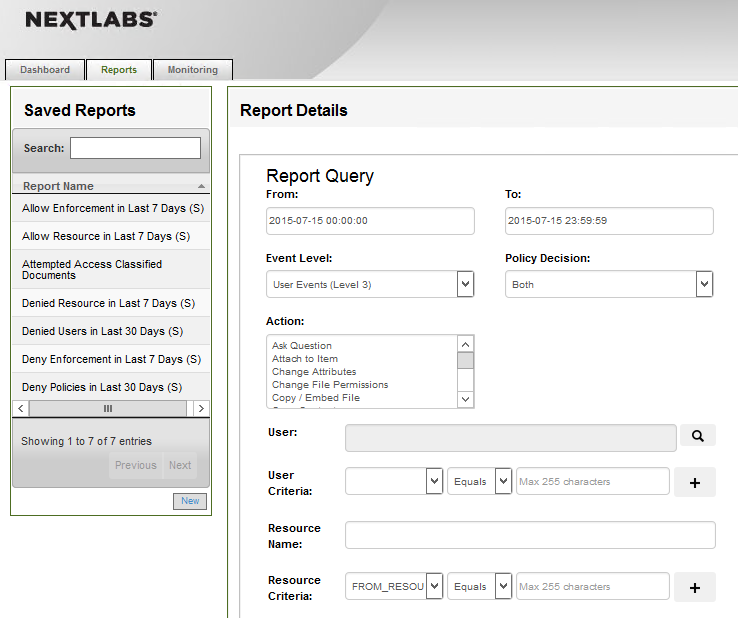Click the Resource Name field
Viewport: 738px width, 618px height.
click(530, 535)
